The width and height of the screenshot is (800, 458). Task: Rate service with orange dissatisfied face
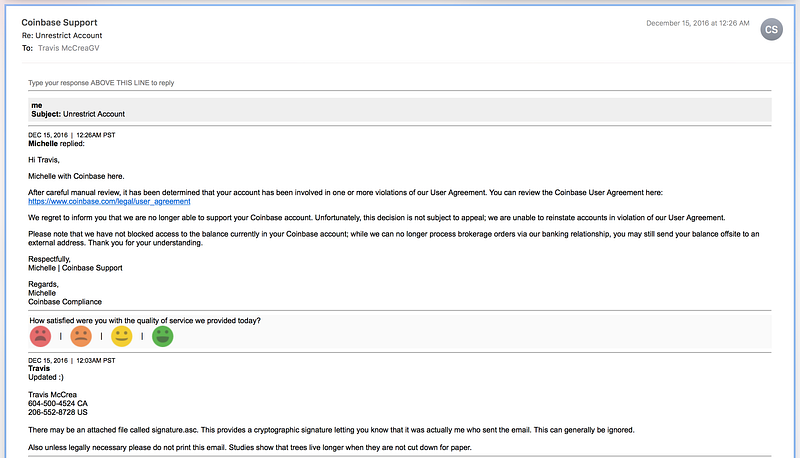[x=81, y=337]
